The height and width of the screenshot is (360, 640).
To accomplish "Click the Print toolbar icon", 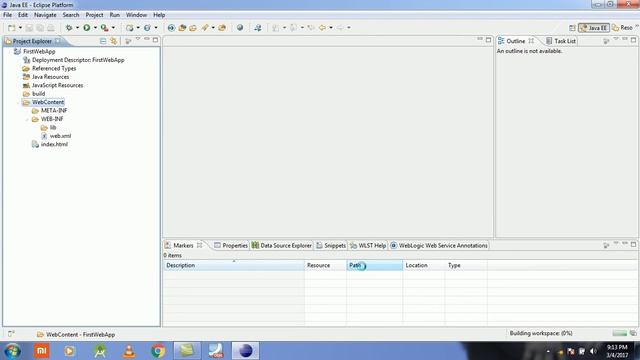I will coord(51,28).
